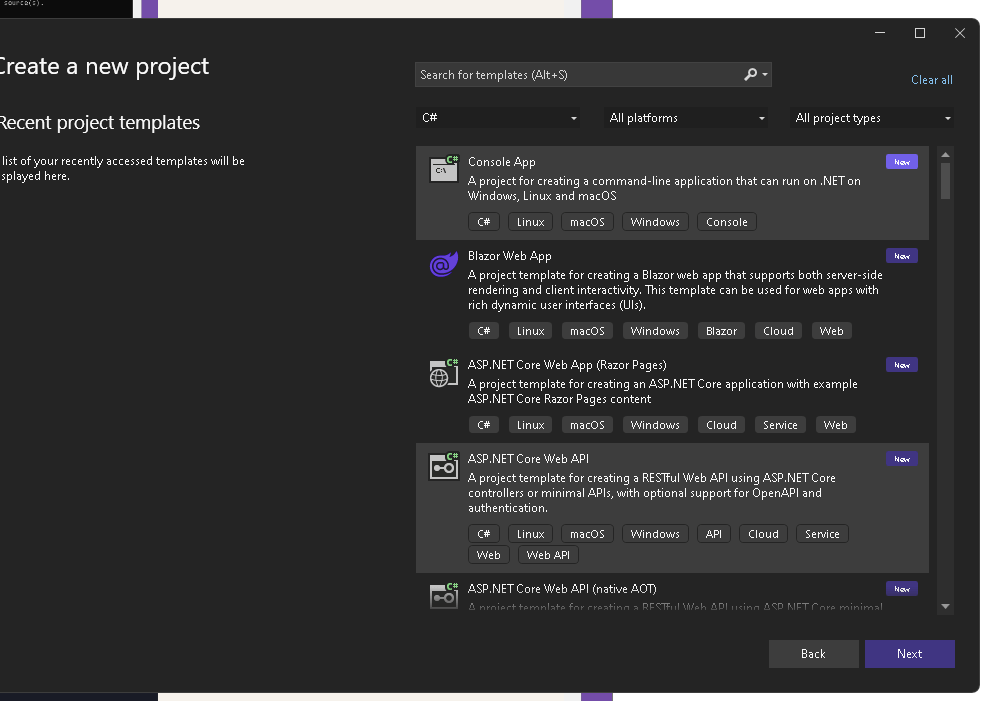
Task: Click New badge on Web API native AOT
Action: tap(902, 589)
